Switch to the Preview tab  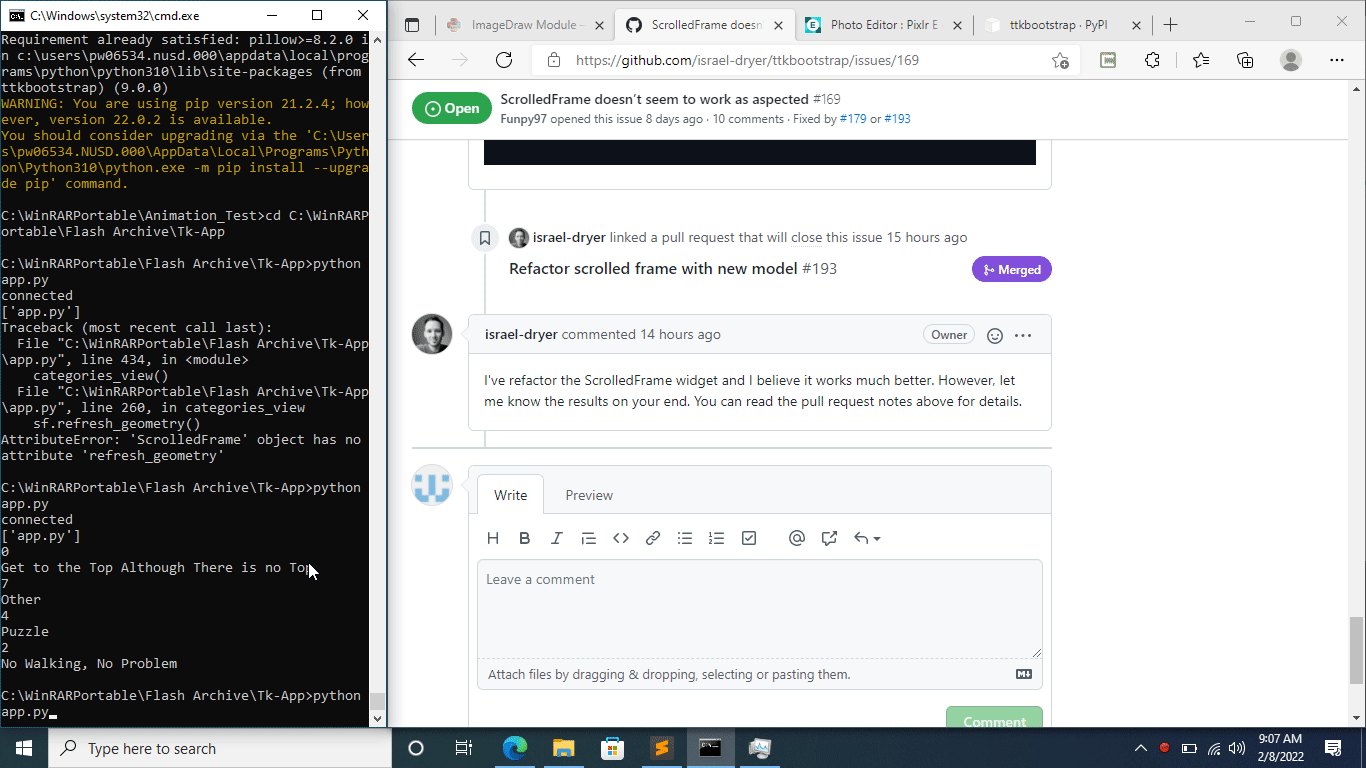pos(588,494)
